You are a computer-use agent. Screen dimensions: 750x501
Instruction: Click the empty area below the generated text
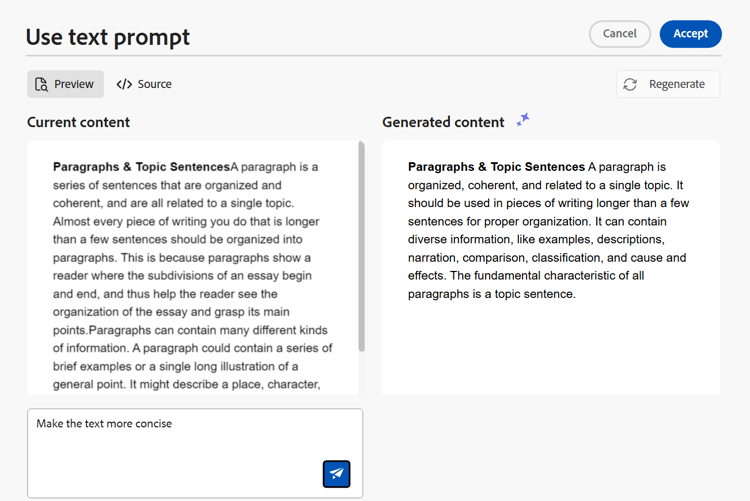click(550, 350)
